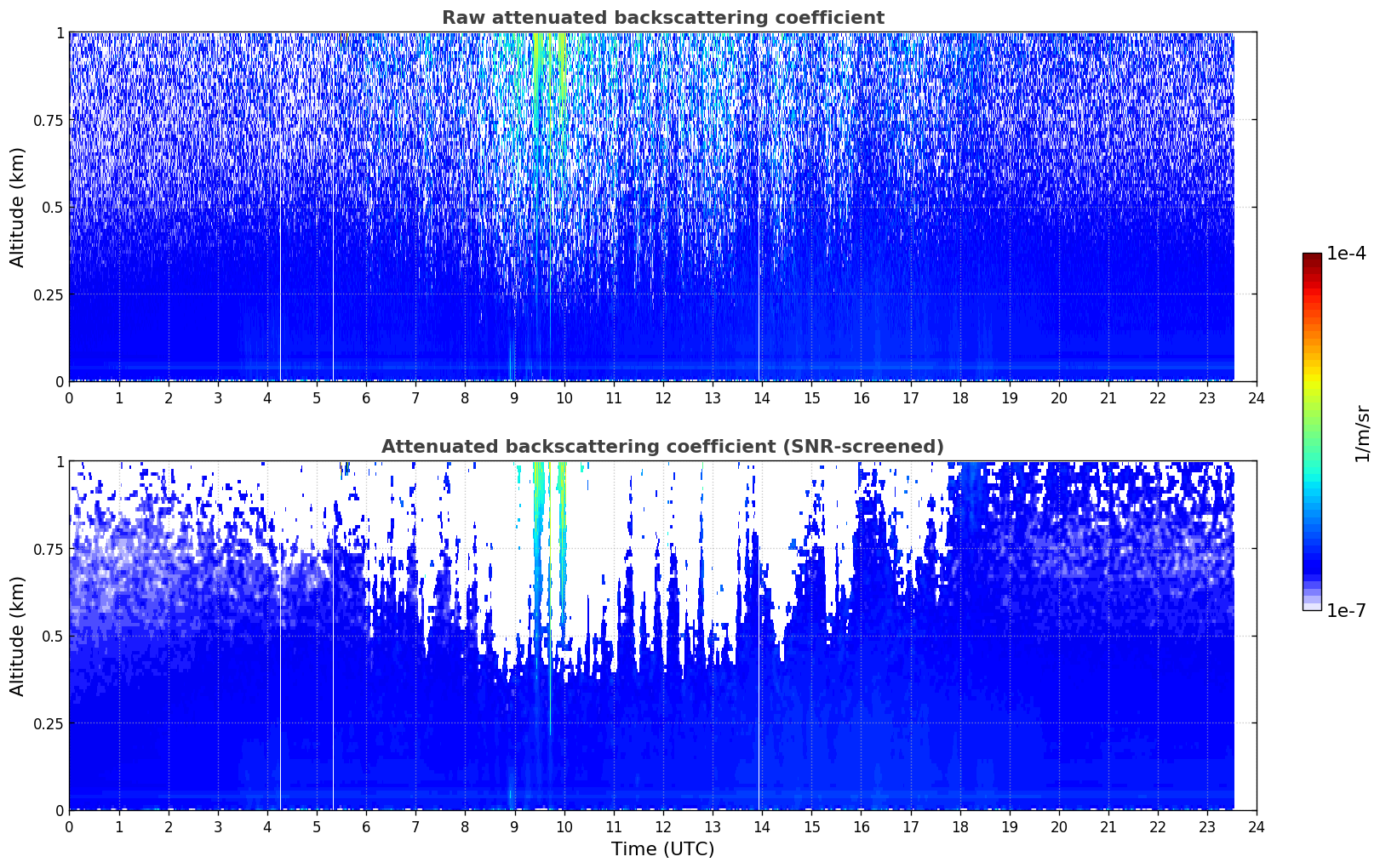Click the "9" hour tick under the raw plot

pos(514,397)
